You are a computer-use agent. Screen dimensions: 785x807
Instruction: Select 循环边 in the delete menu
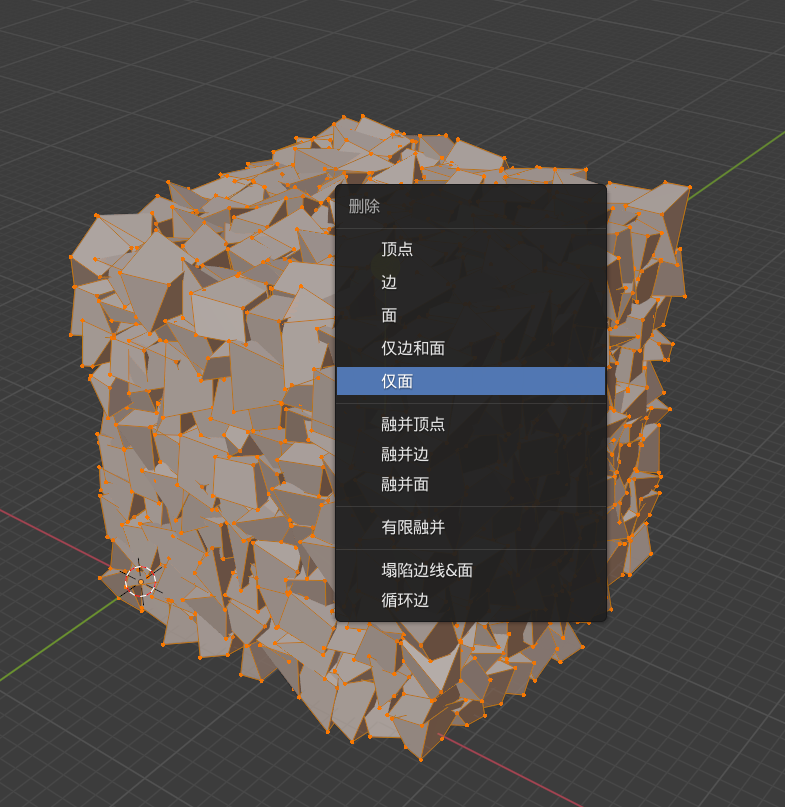click(x=470, y=601)
